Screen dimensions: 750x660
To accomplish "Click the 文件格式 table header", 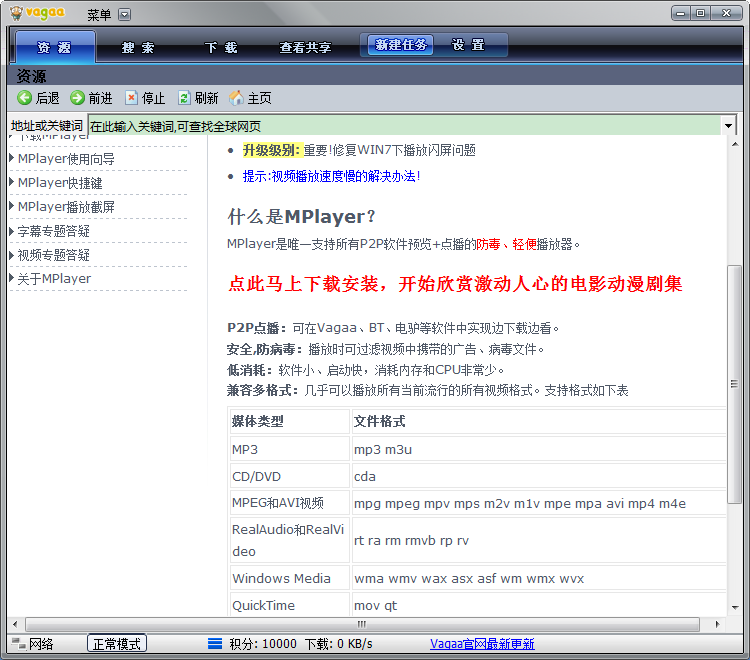I will click(x=539, y=421).
